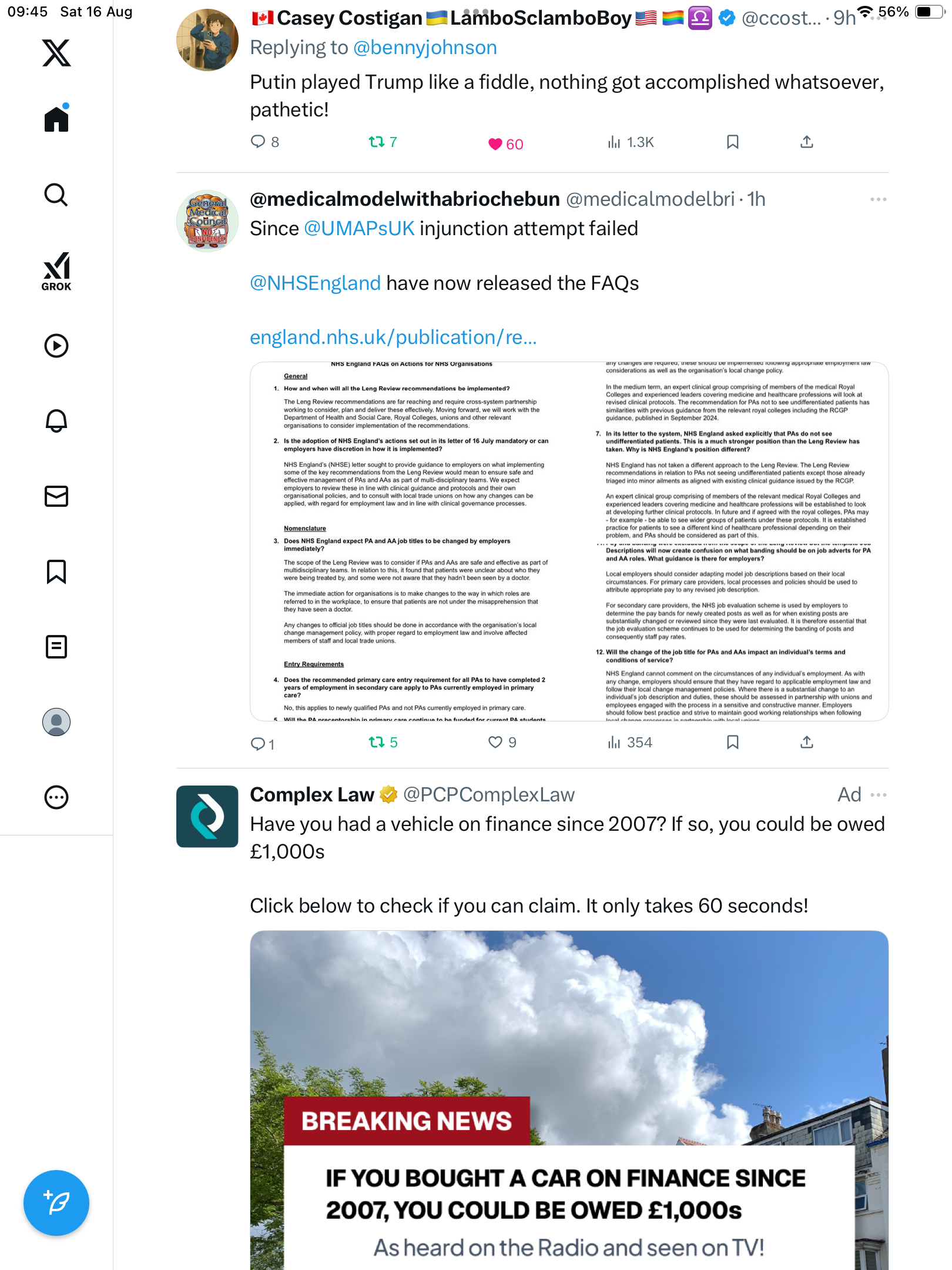The height and width of the screenshot is (1270, 952).
Task: Open the search magnifier icon
Action: pyautogui.click(x=56, y=195)
